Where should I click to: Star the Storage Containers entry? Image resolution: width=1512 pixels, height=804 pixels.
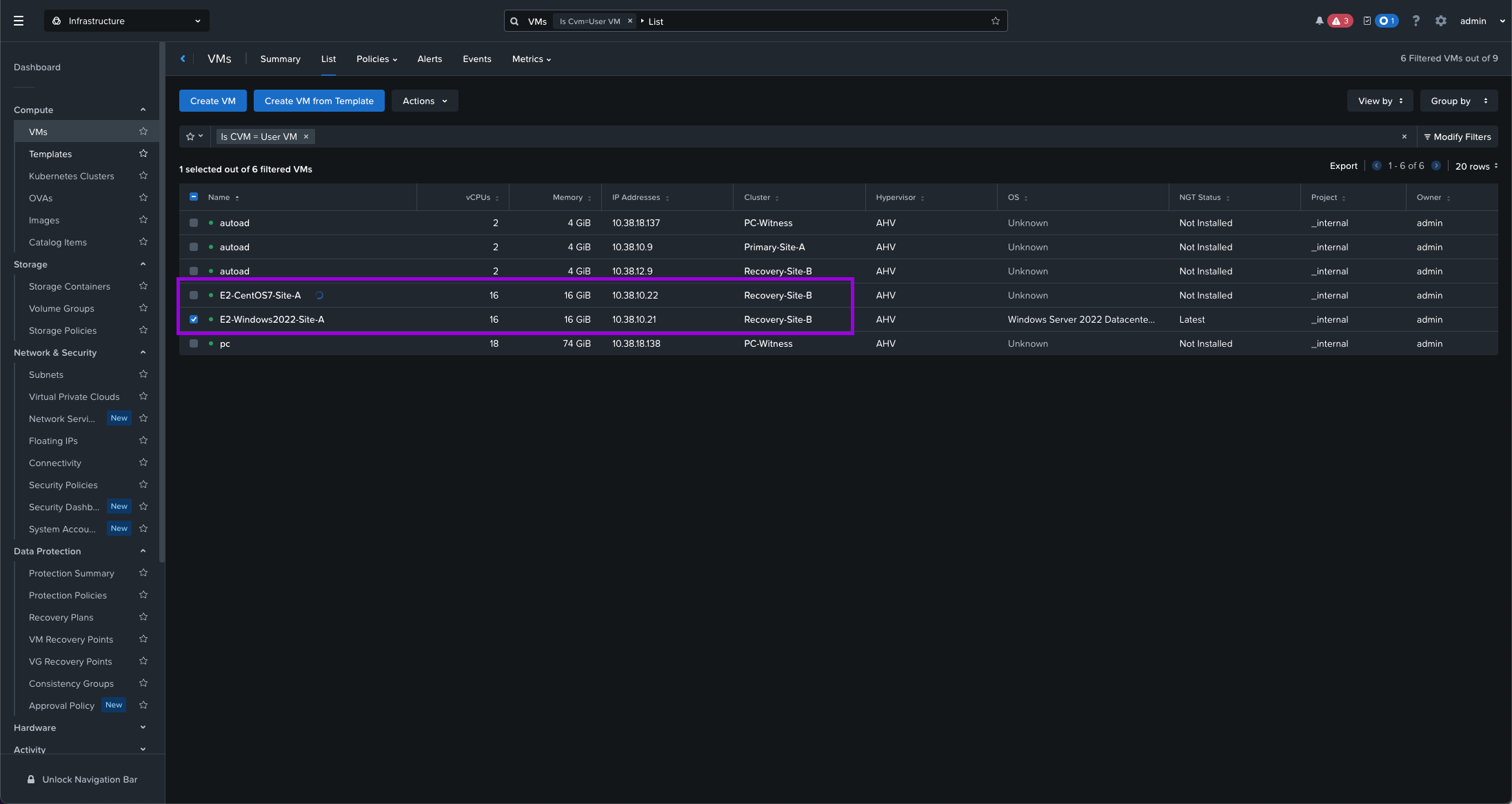(143, 286)
